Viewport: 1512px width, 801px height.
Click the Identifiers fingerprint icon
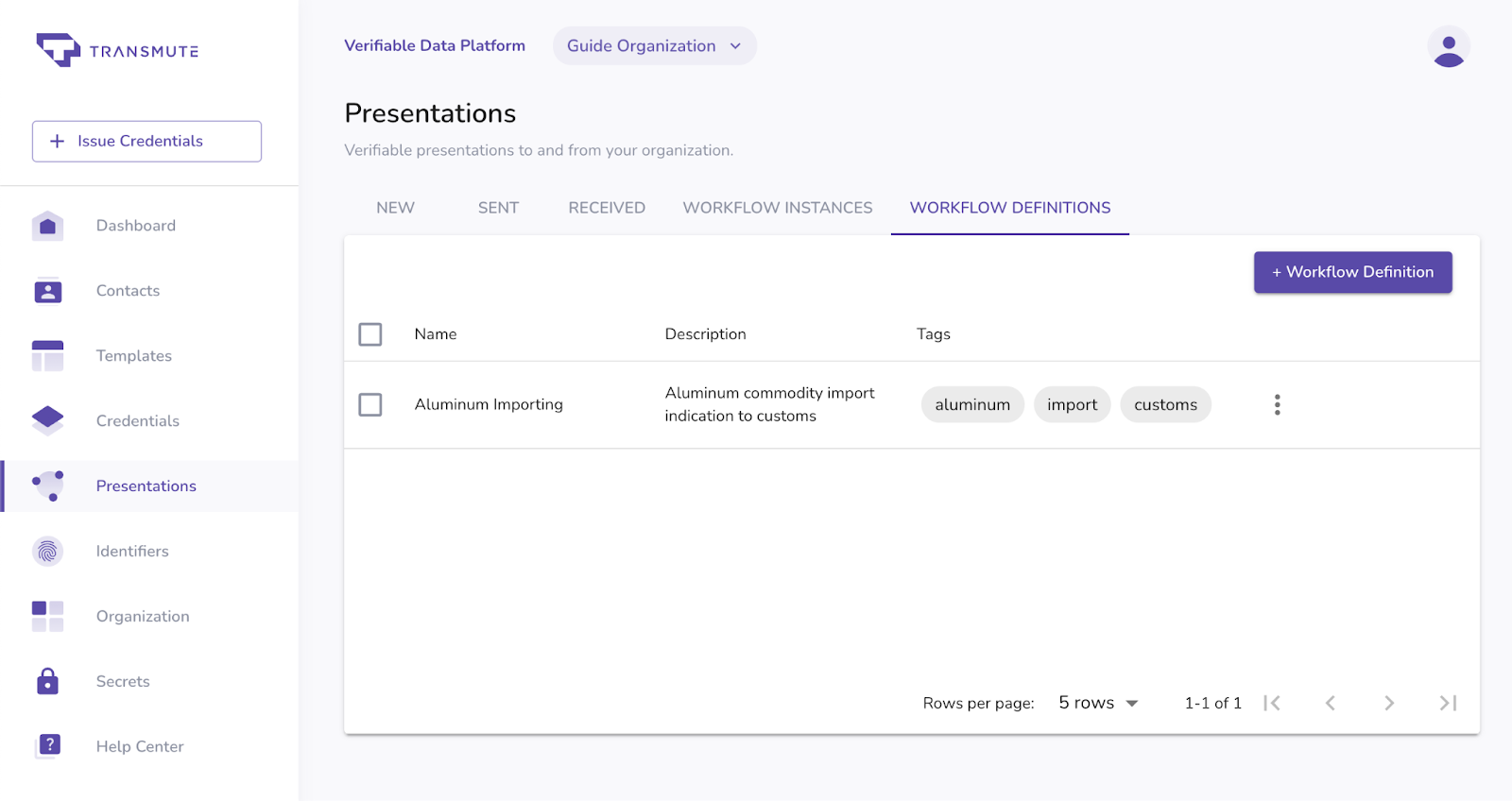(47, 551)
